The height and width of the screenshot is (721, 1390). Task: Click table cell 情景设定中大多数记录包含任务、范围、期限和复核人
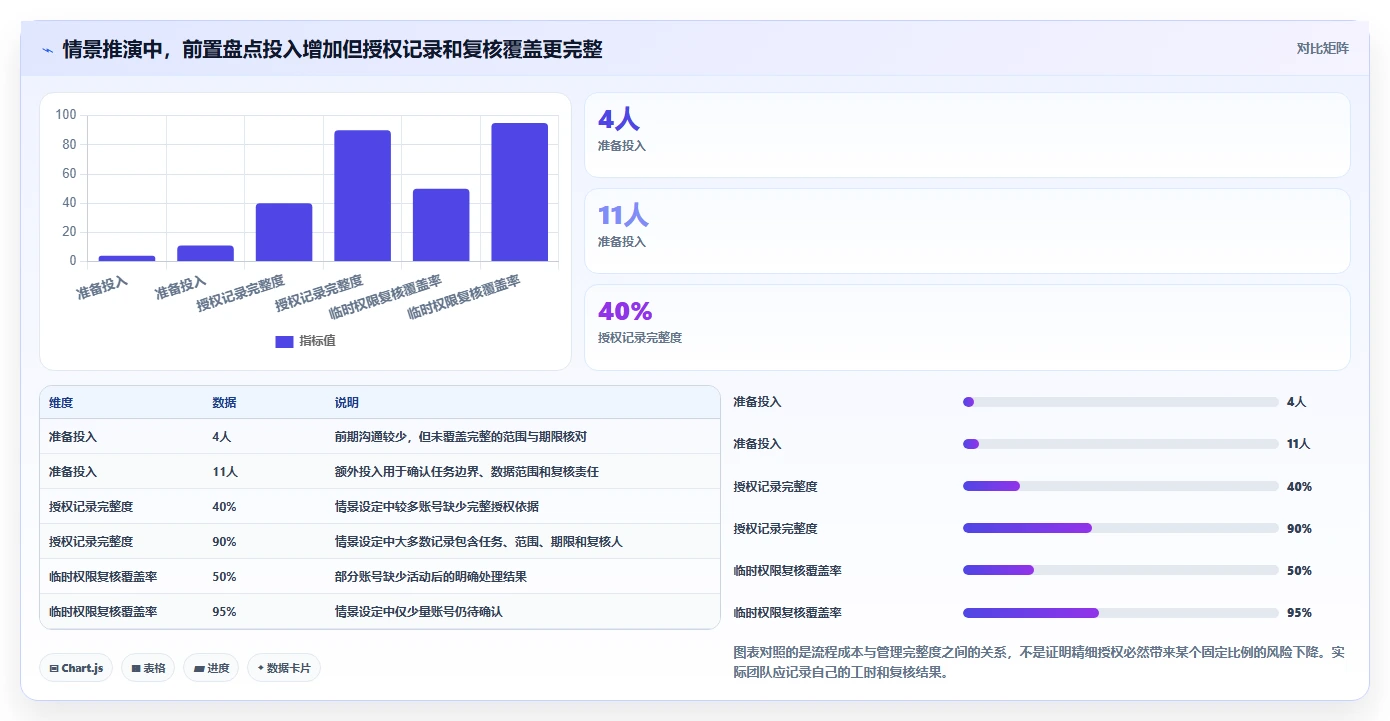coord(479,542)
